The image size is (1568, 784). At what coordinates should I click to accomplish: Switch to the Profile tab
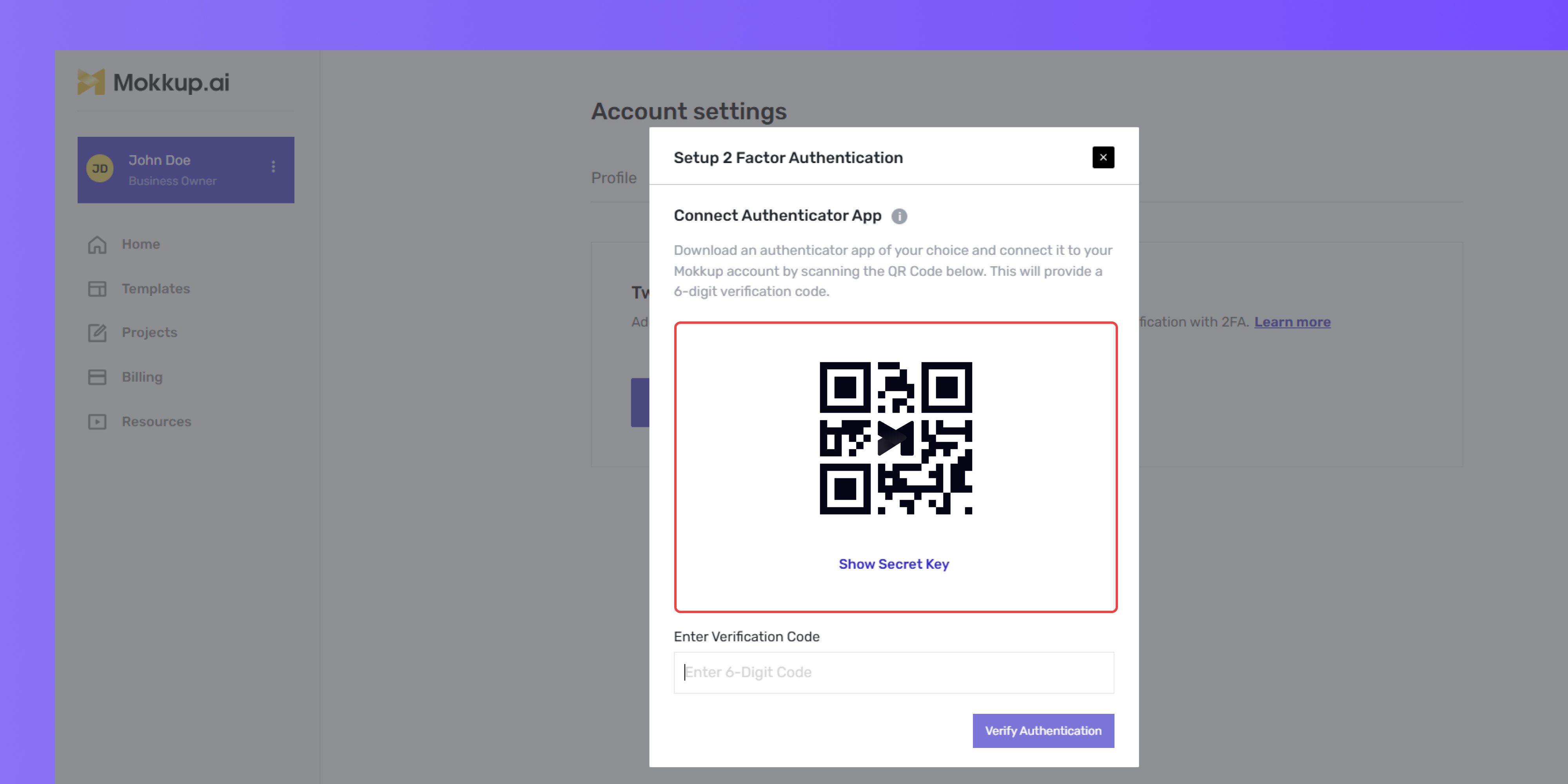(613, 178)
